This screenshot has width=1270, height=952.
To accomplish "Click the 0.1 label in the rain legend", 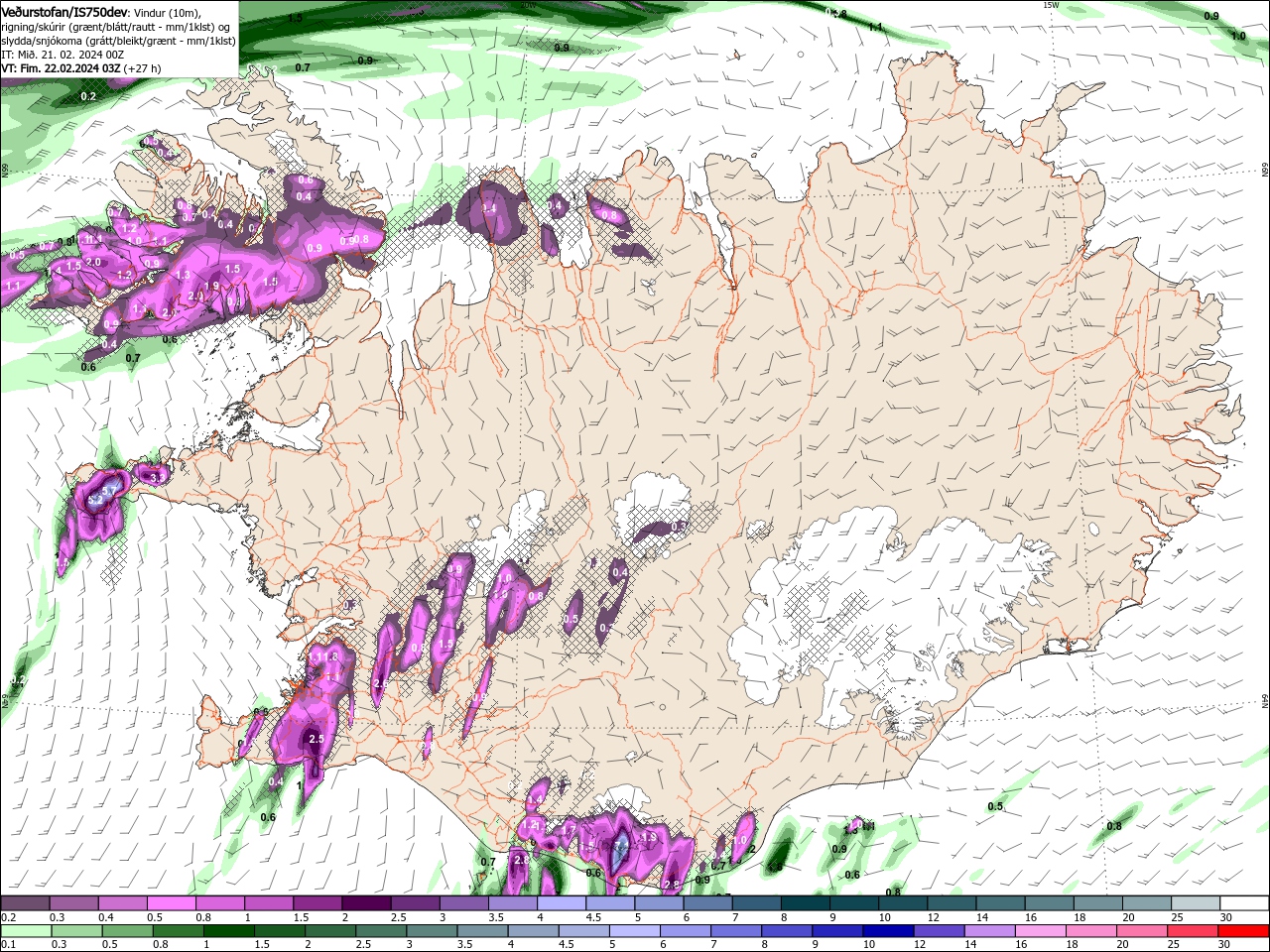I will click(9, 944).
